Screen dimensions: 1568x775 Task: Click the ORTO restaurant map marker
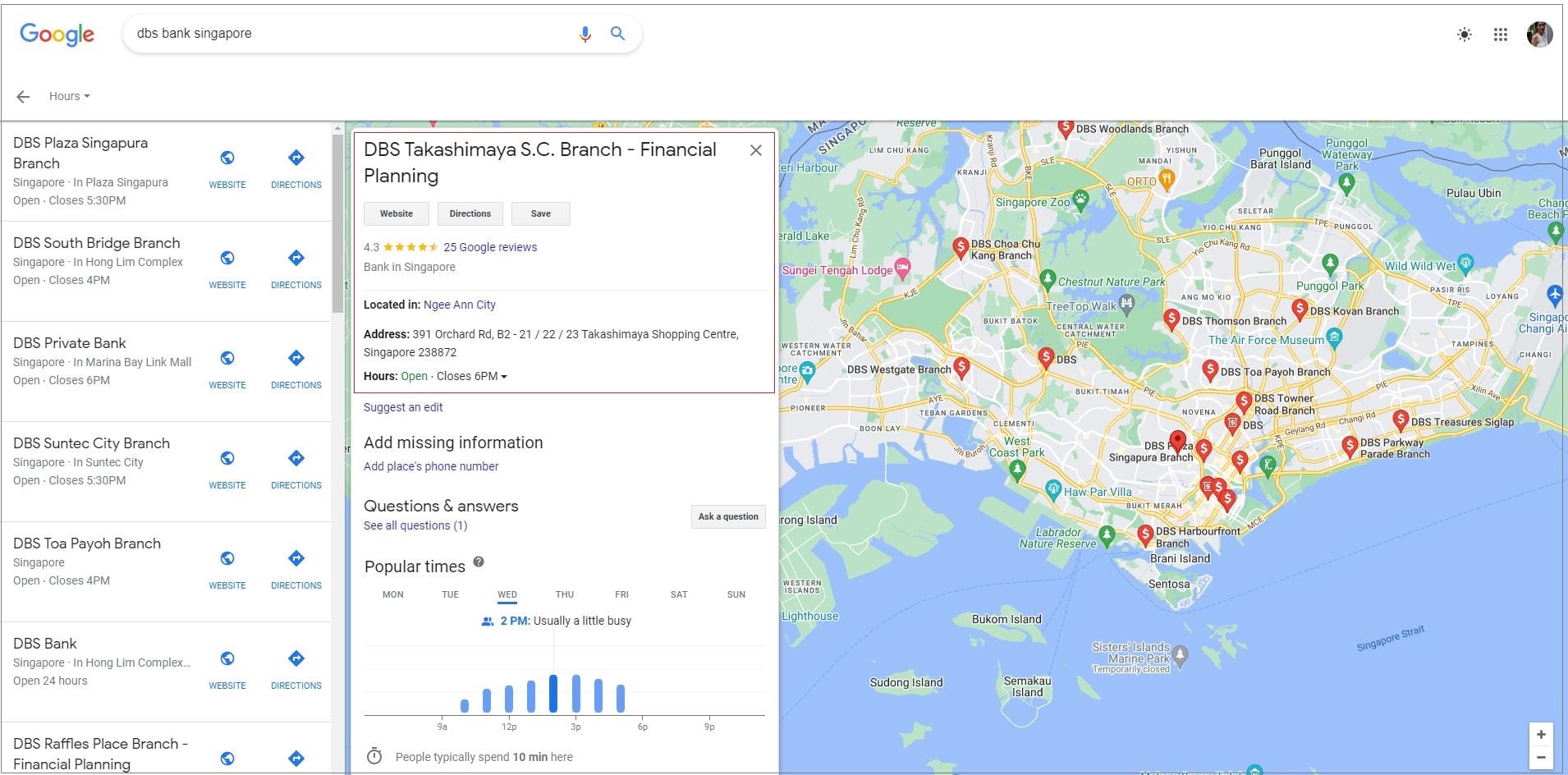1167,179
